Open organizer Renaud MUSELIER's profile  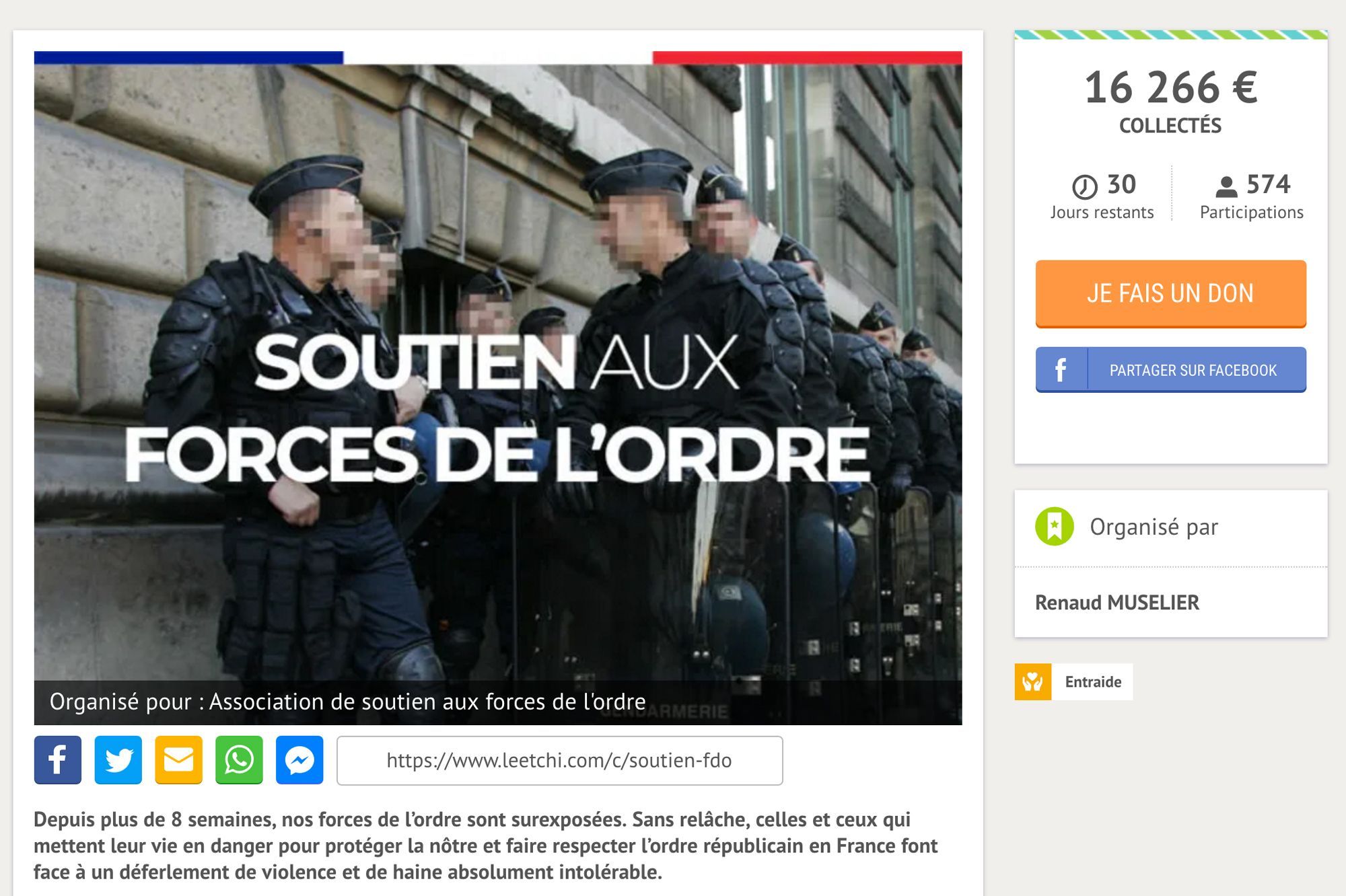[1117, 603]
